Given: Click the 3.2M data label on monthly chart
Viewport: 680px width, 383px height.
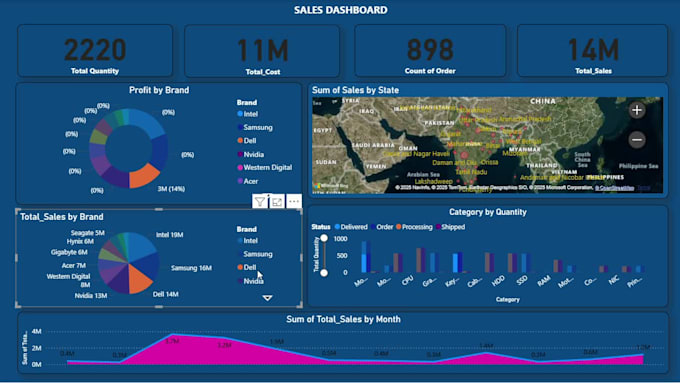Looking at the screenshot, I should click(x=224, y=346).
